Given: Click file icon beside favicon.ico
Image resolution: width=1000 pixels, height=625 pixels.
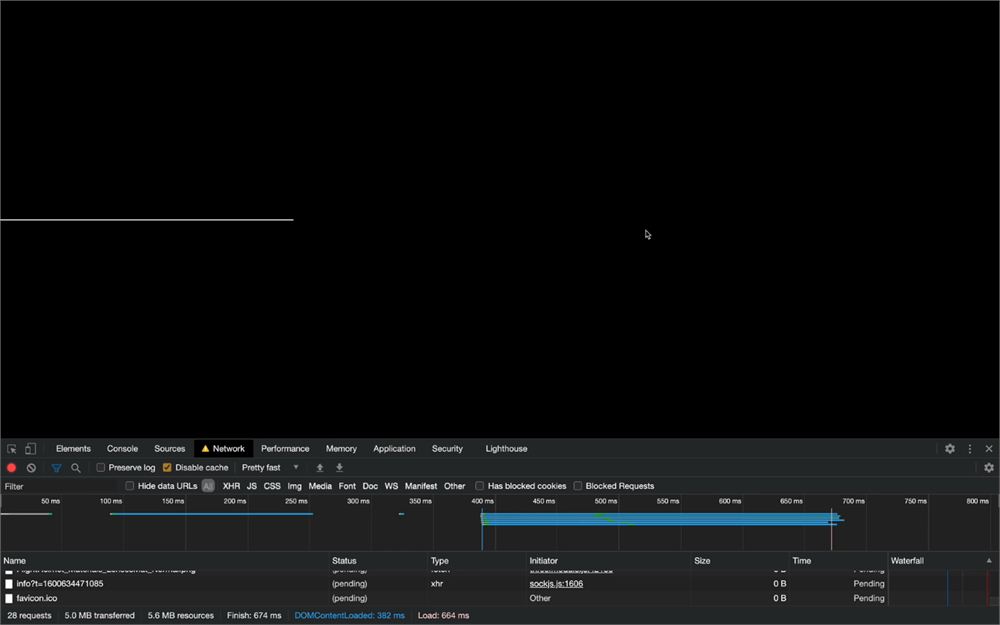Looking at the screenshot, I should coord(9,598).
